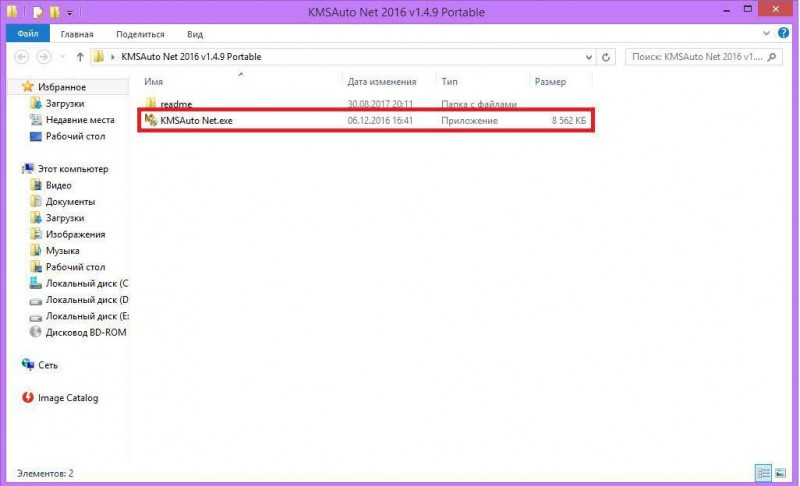Click the folder icon in the address bar
Viewport: 800px width, 486px height.
click(x=98, y=57)
